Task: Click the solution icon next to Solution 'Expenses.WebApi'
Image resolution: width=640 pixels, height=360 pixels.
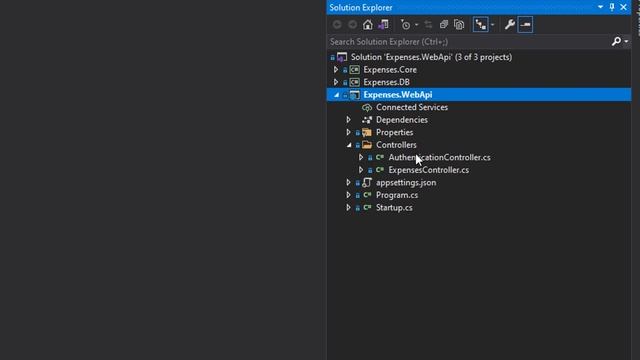Action: pyautogui.click(x=342, y=57)
